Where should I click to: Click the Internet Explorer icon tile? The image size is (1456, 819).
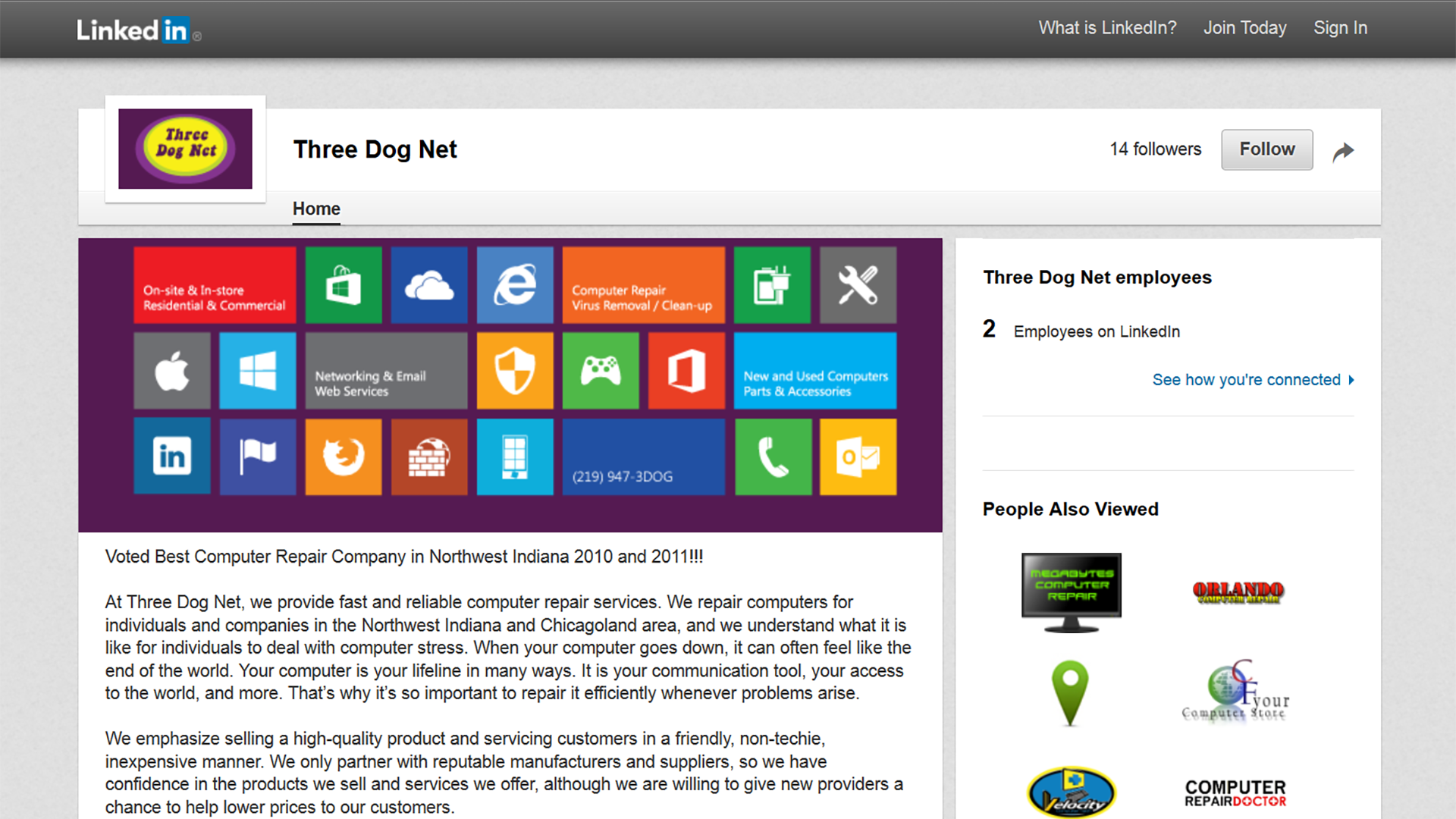(x=515, y=285)
